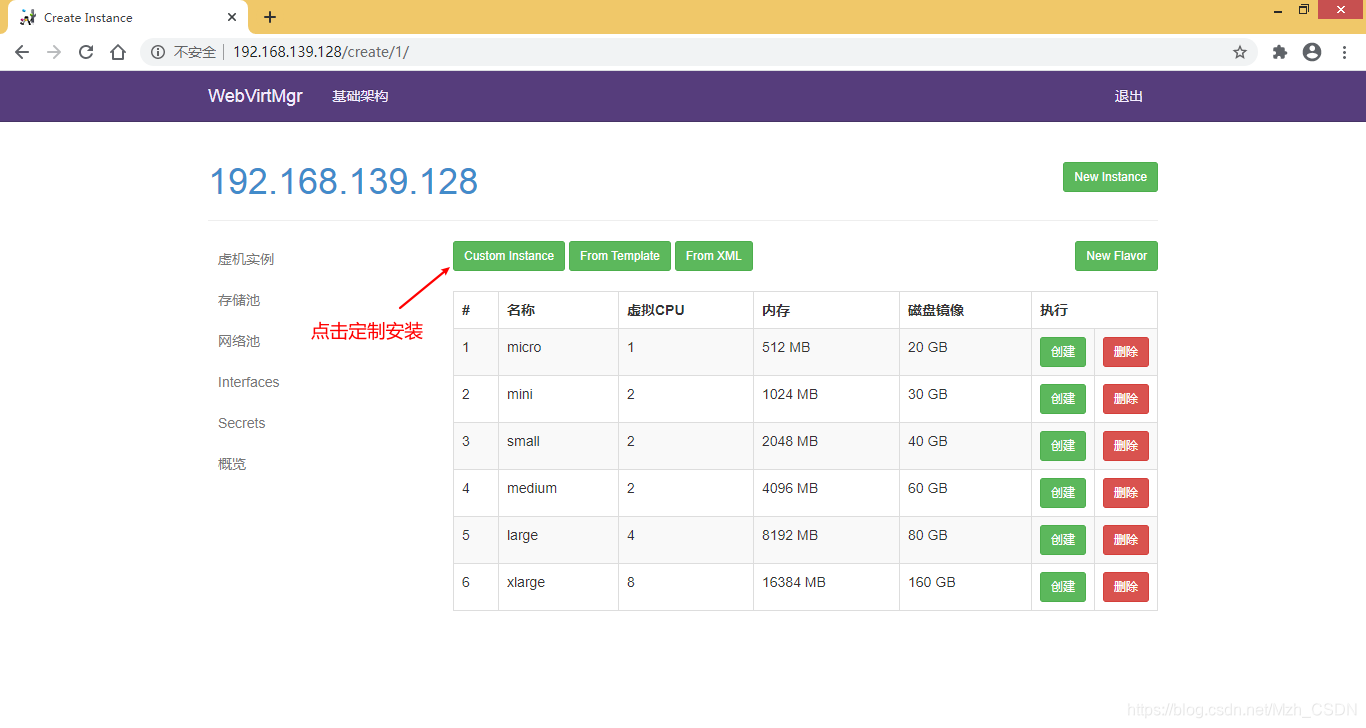Click the From XML button
Viewport: 1366px width, 728px height.
point(714,256)
